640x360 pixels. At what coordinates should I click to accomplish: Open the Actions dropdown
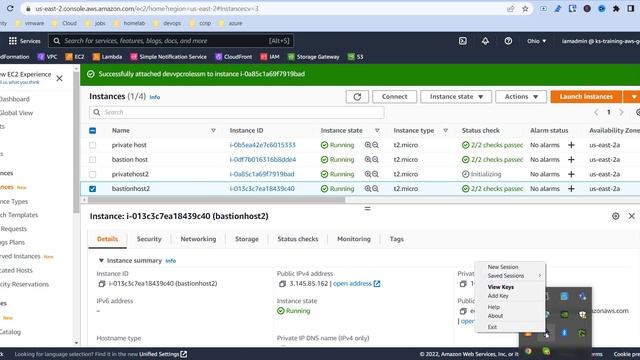pos(521,97)
